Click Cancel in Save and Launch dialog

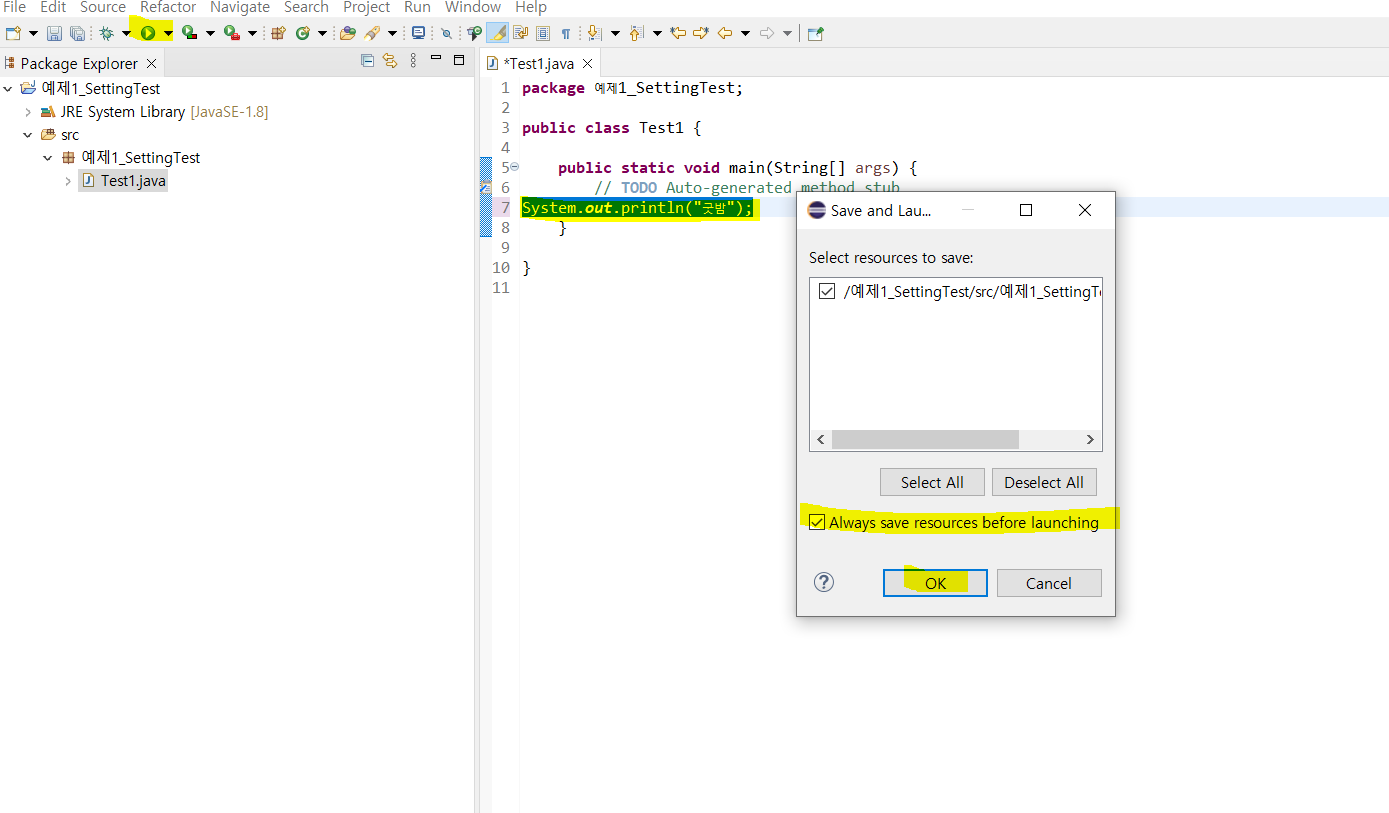(x=1049, y=583)
